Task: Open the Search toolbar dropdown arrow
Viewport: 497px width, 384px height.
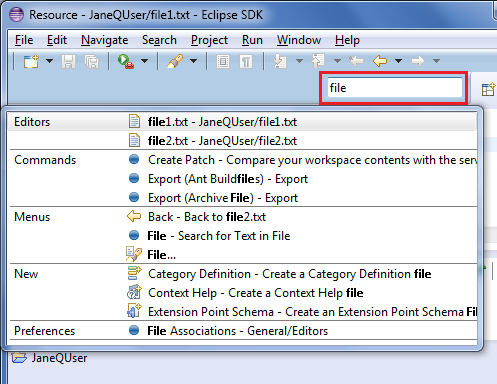Action: pyautogui.click(x=193, y=61)
